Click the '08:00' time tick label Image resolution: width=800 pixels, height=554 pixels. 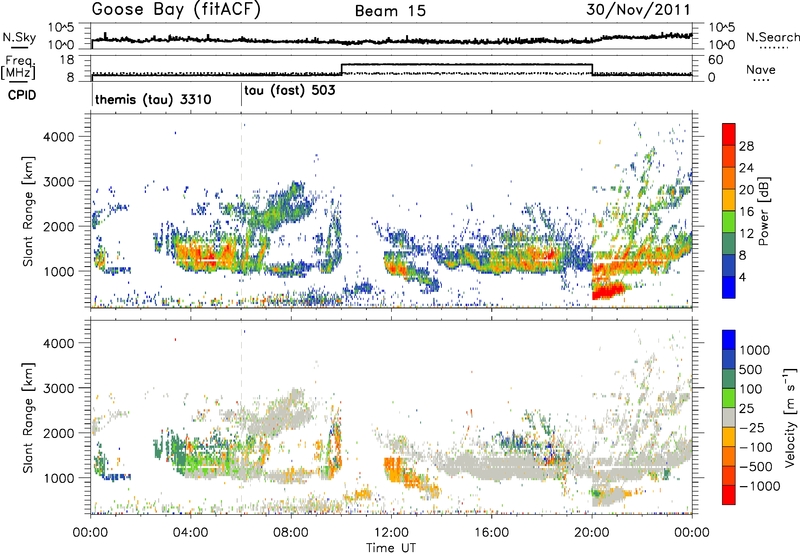[x=290, y=533]
